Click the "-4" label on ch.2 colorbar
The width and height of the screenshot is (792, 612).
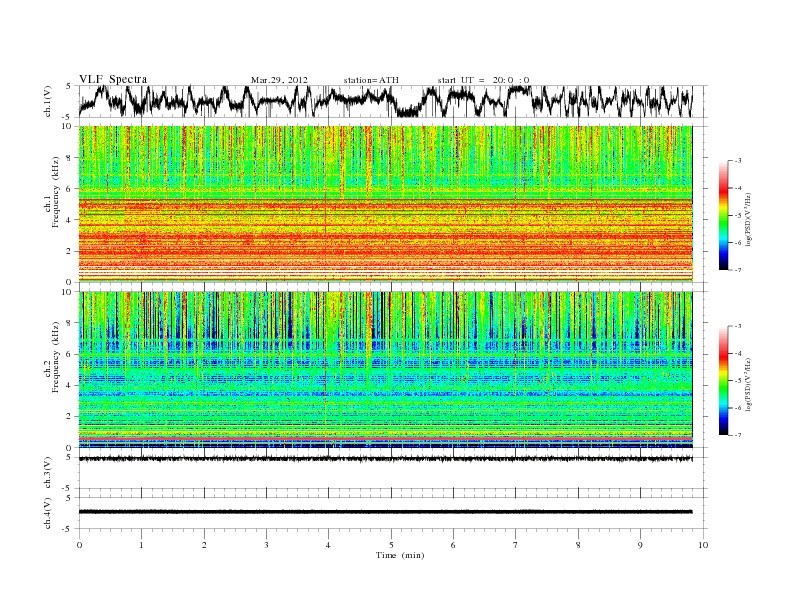pyautogui.click(x=738, y=353)
